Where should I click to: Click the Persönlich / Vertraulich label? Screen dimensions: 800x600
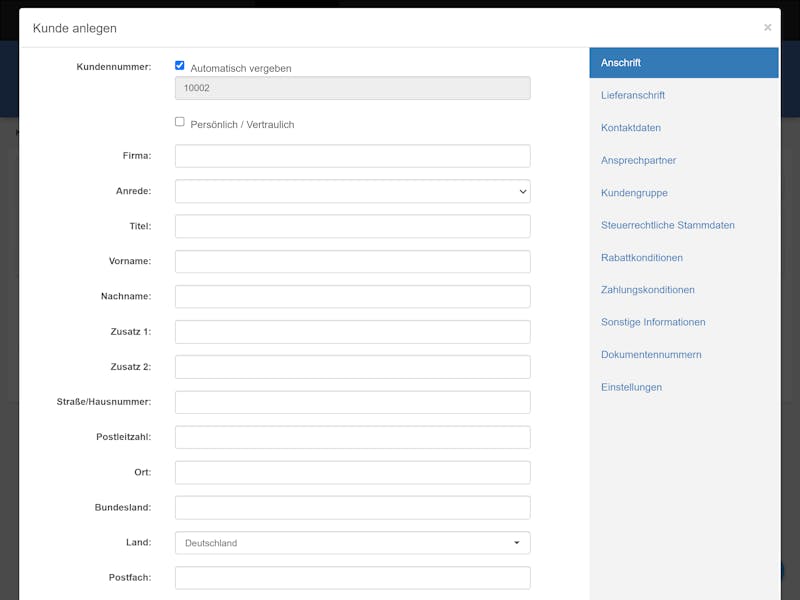click(242, 124)
